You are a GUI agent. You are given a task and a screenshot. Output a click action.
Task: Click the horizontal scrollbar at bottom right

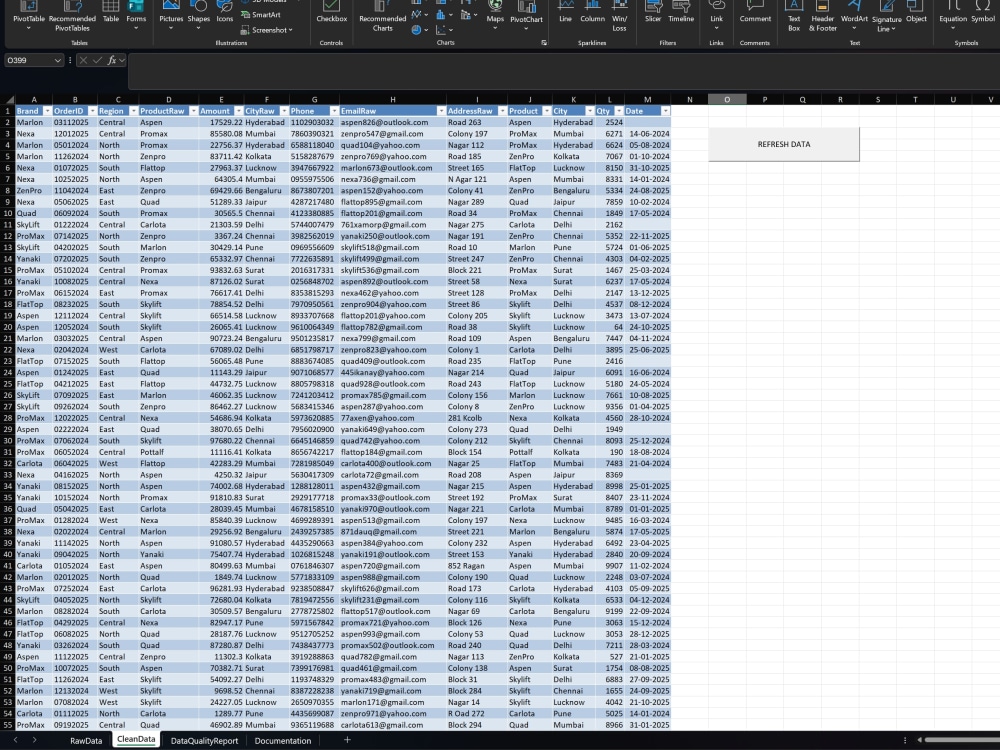(962, 740)
